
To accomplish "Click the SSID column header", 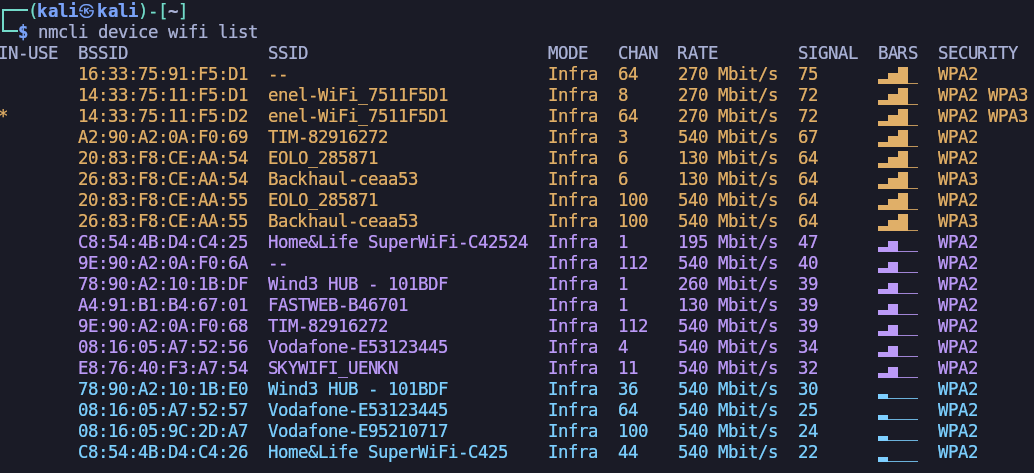I will [x=288, y=53].
